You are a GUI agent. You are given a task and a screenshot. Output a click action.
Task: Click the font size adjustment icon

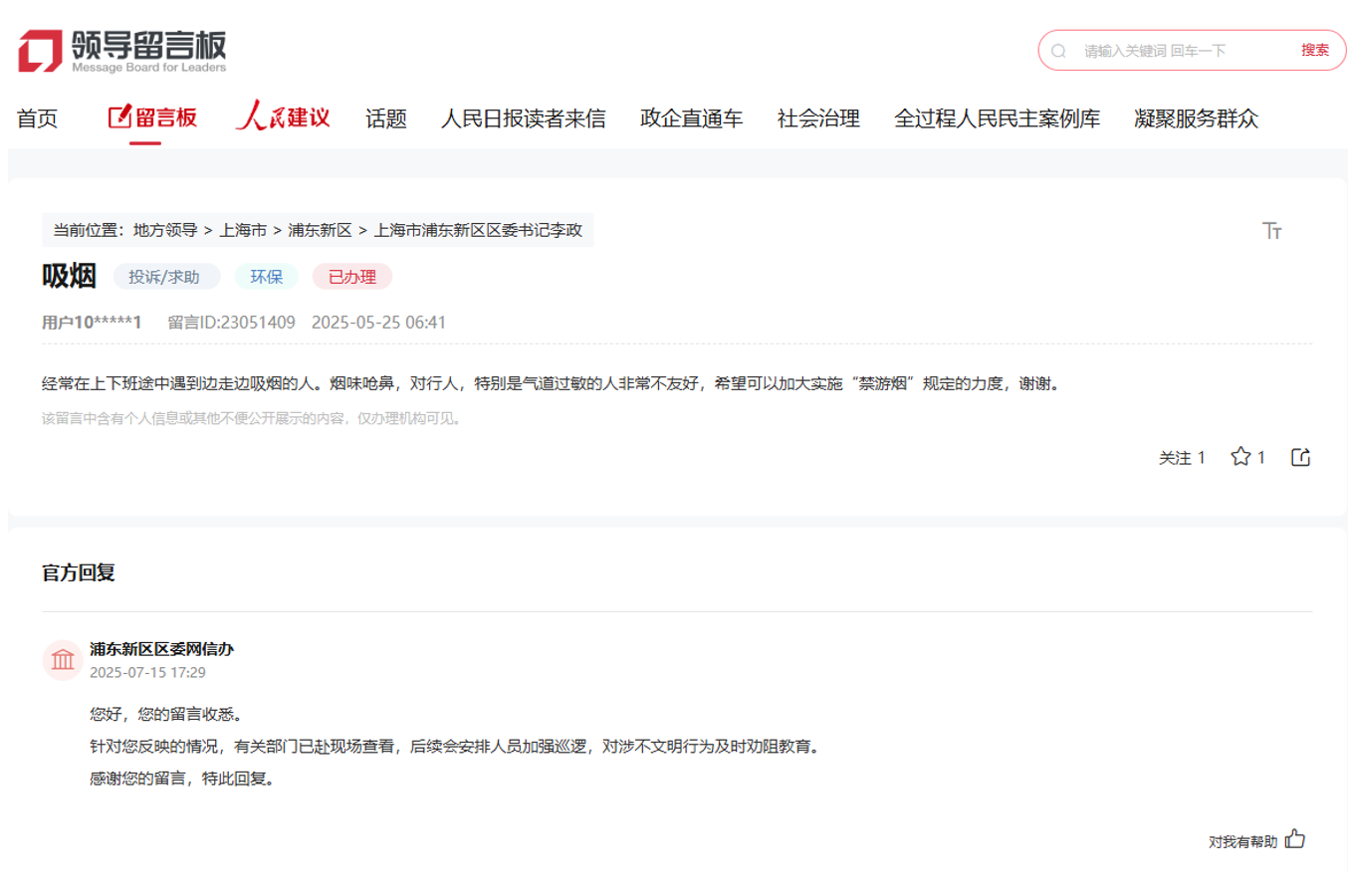[x=1271, y=231]
